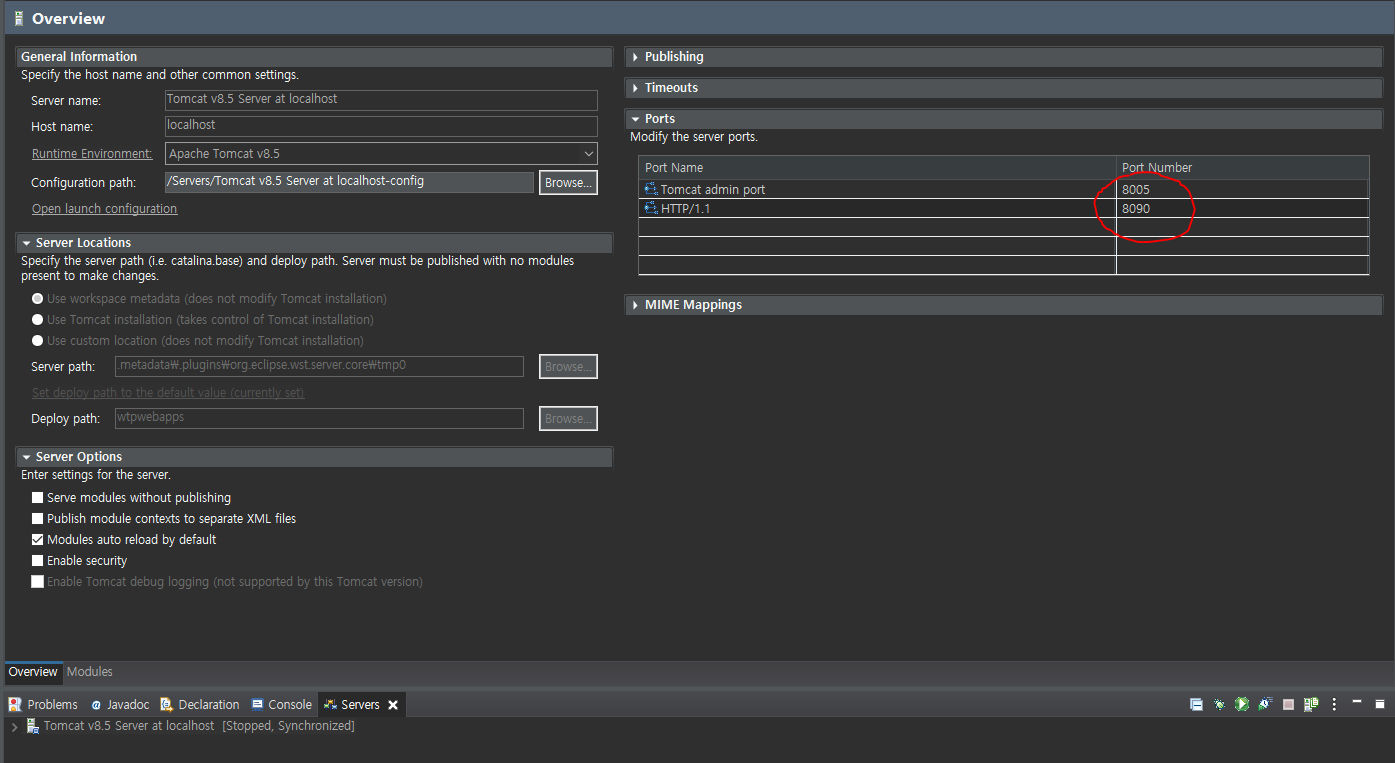Check the Enable security option
1395x763 pixels.
pyautogui.click(x=37, y=560)
